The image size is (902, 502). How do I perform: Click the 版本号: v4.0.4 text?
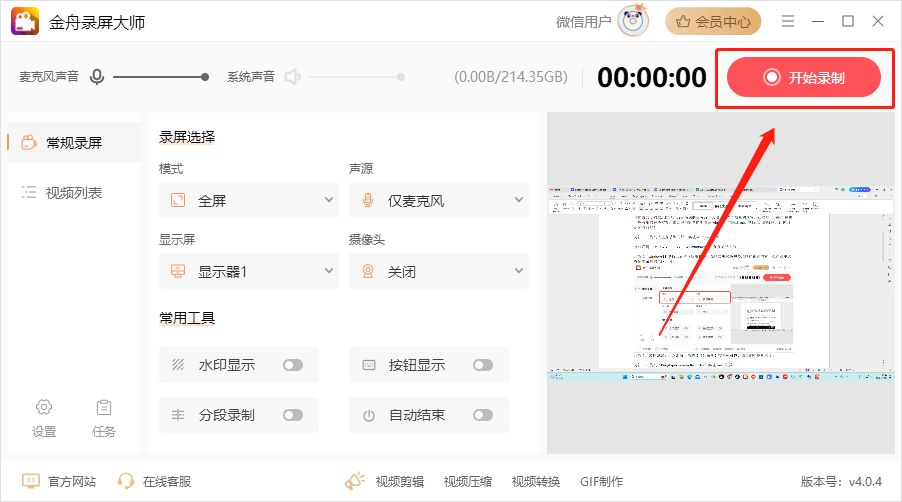click(841, 481)
